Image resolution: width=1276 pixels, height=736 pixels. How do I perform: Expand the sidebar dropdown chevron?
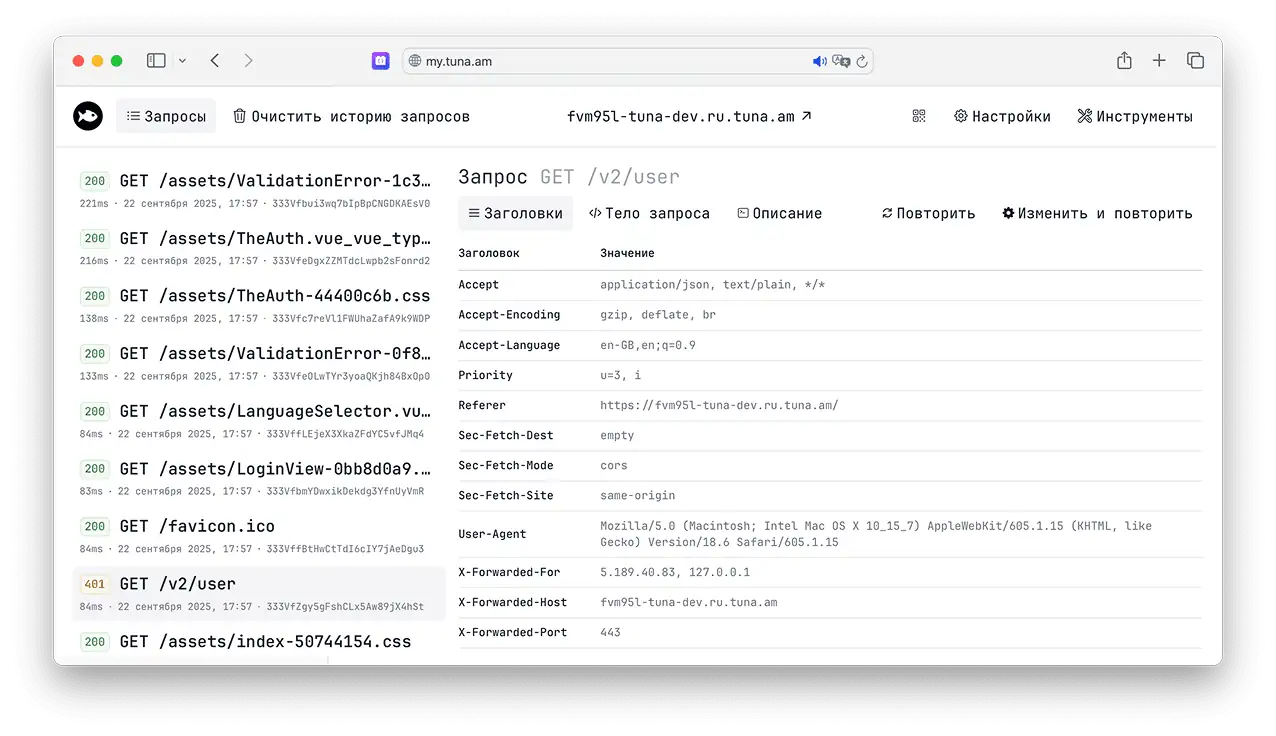click(x=182, y=61)
